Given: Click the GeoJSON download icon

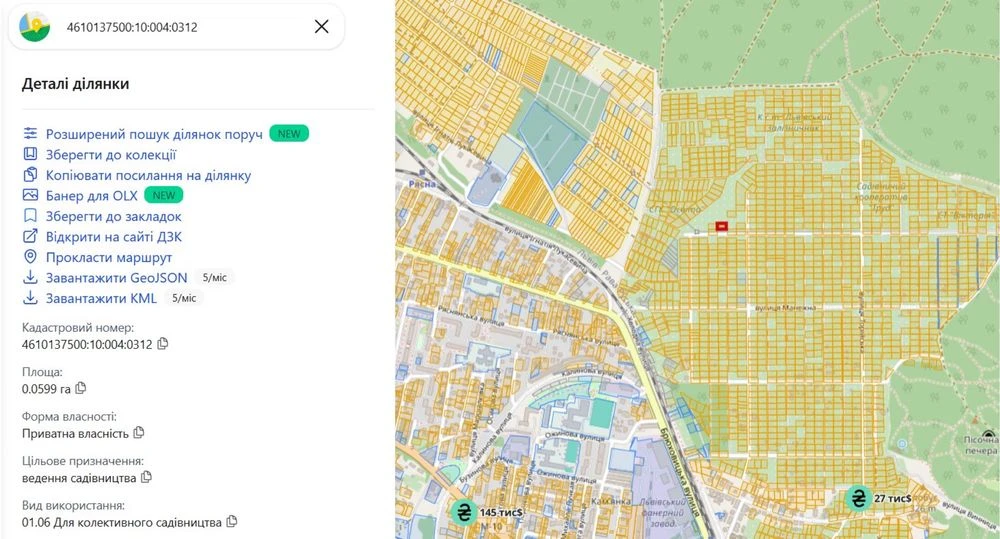Looking at the screenshot, I should tap(30, 277).
